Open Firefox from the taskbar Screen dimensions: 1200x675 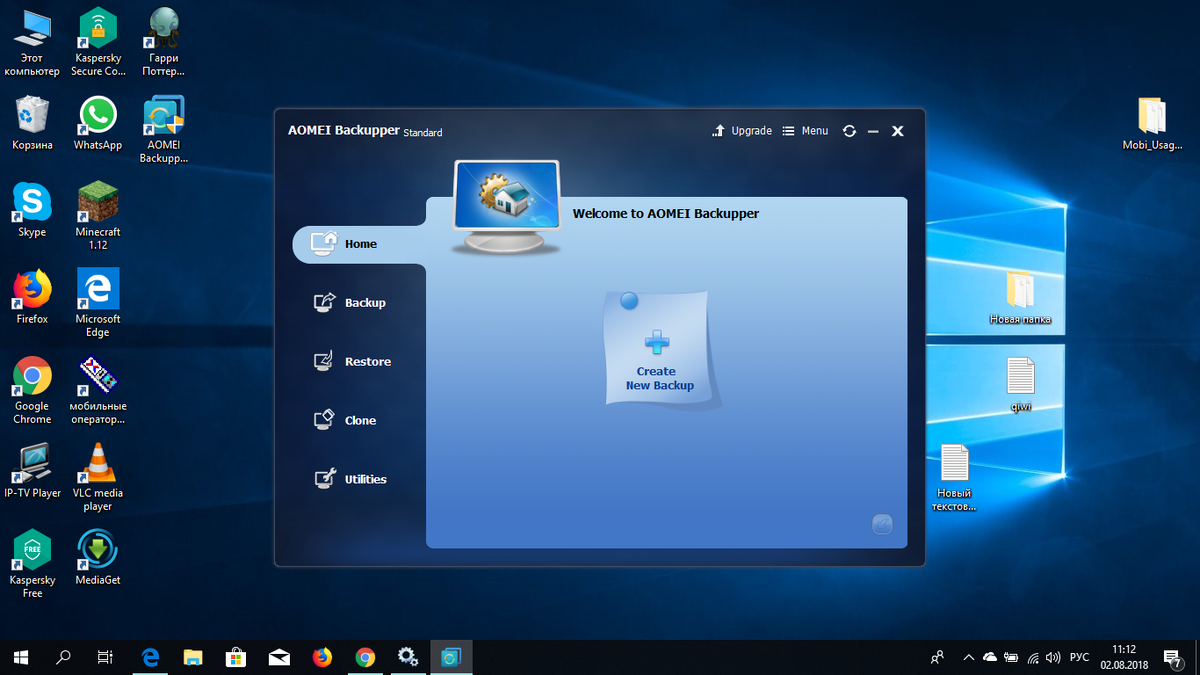point(322,657)
